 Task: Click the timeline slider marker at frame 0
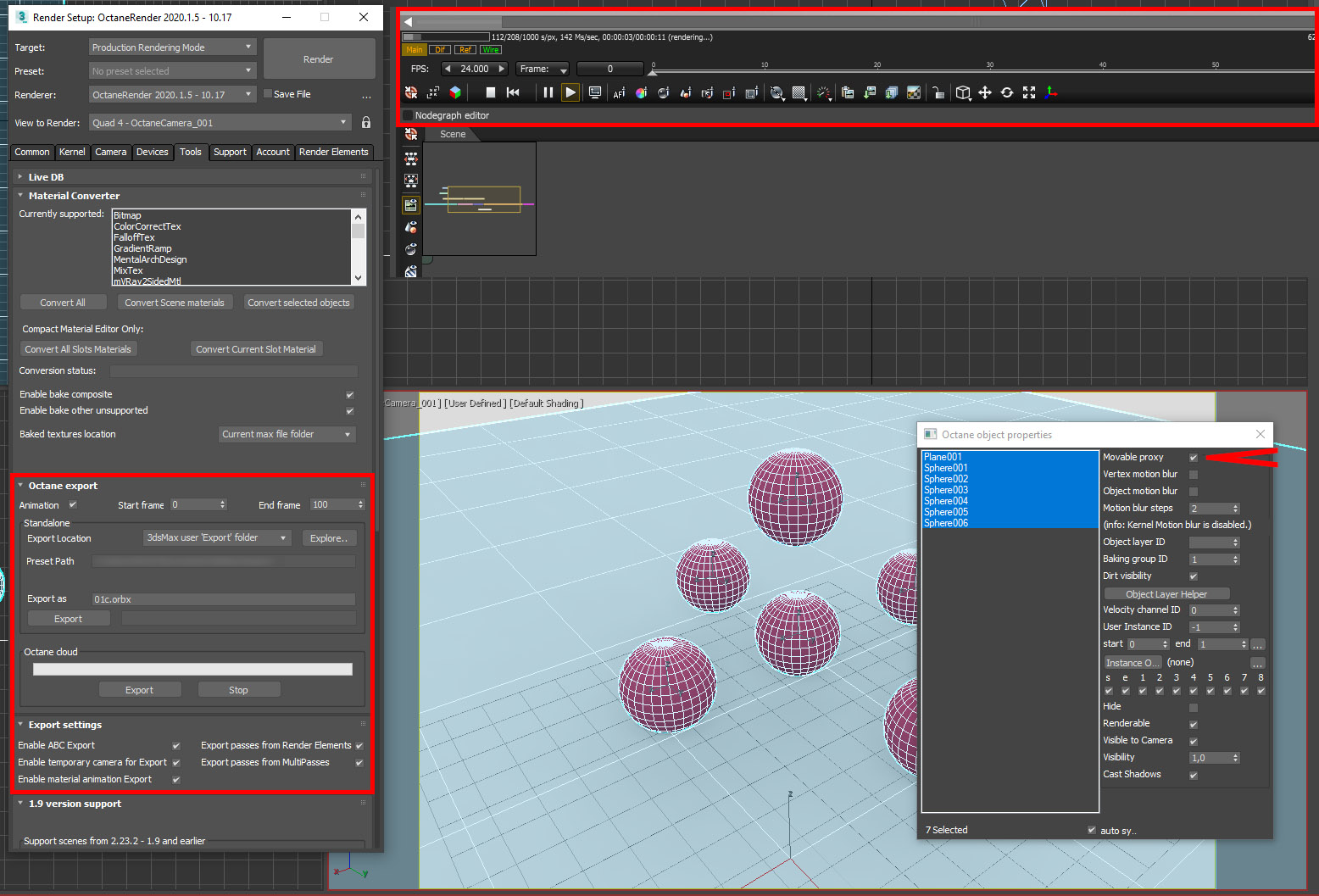pyautogui.click(x=652, y=73)
